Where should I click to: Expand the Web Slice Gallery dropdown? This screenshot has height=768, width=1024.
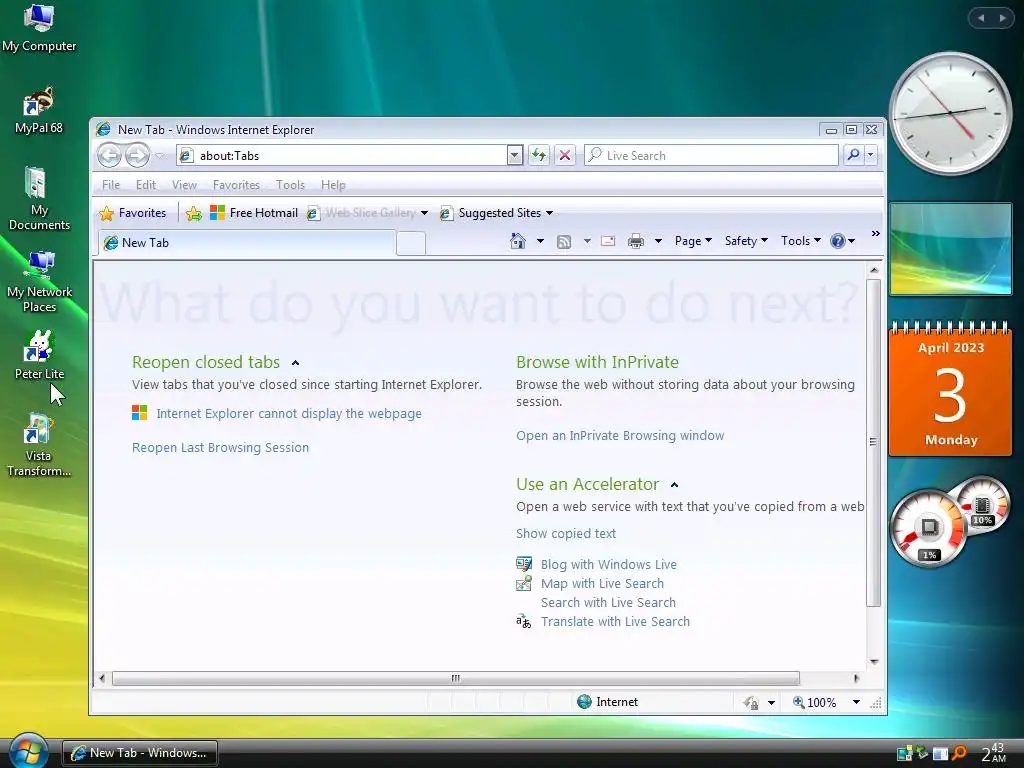[x=424, y=213]
